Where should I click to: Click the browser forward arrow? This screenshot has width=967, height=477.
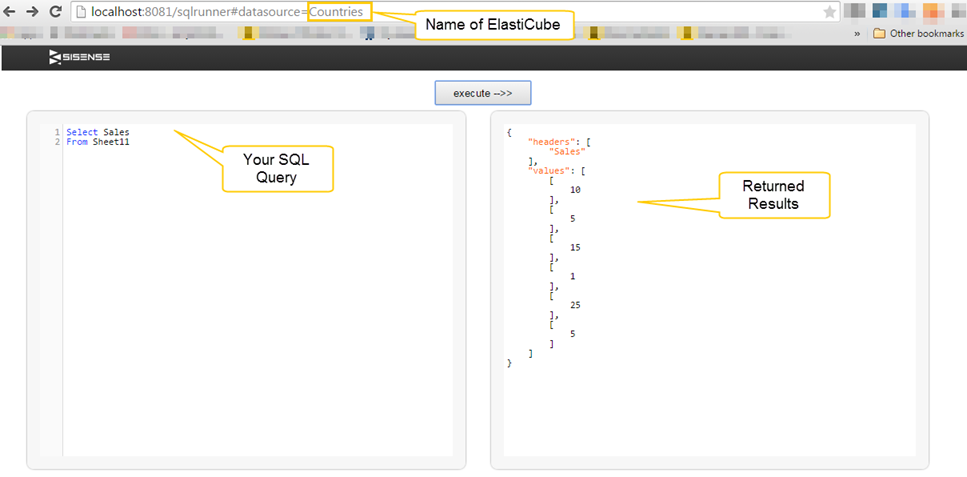point(33,11)
